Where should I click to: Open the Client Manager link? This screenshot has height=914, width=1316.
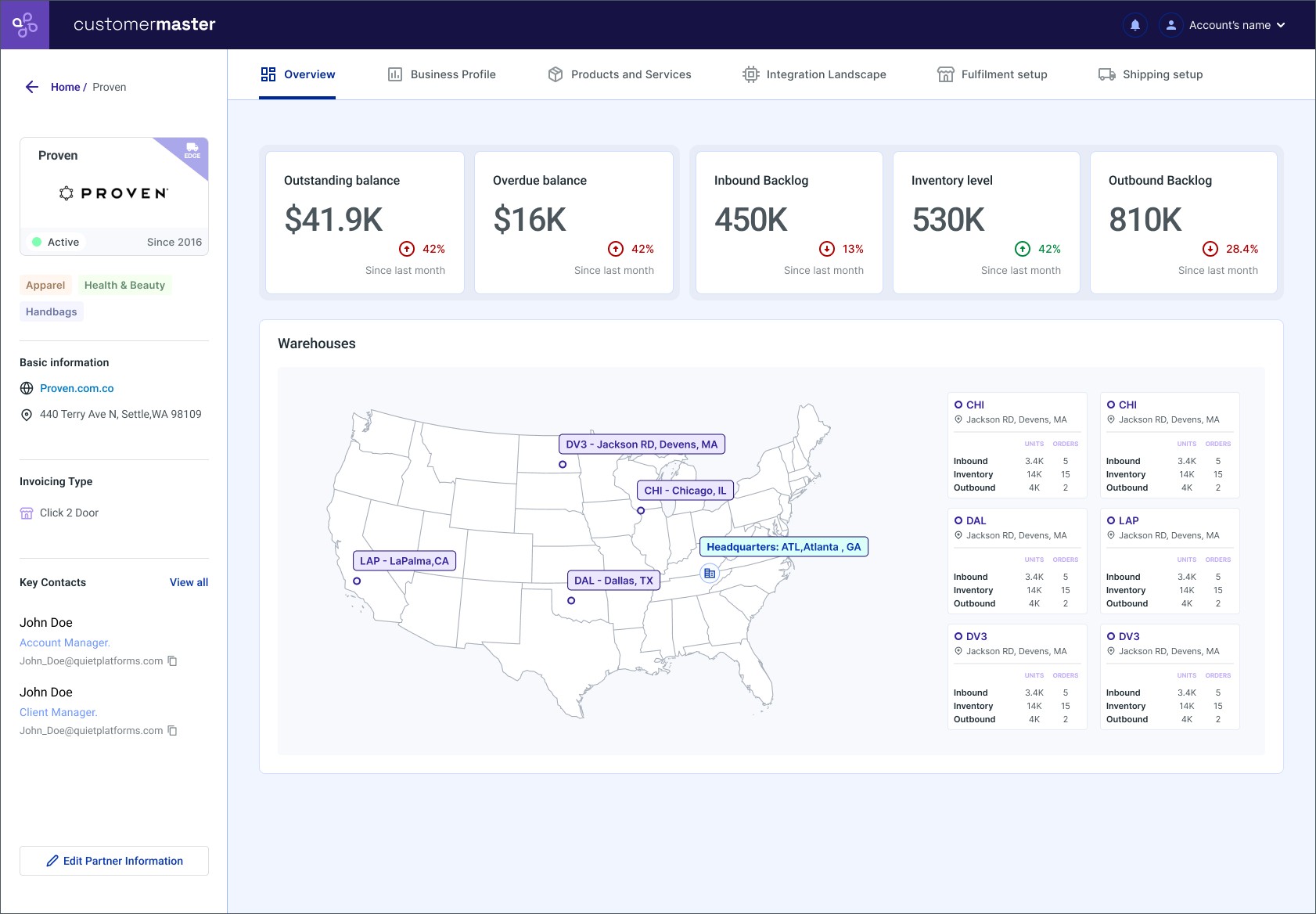59,712
